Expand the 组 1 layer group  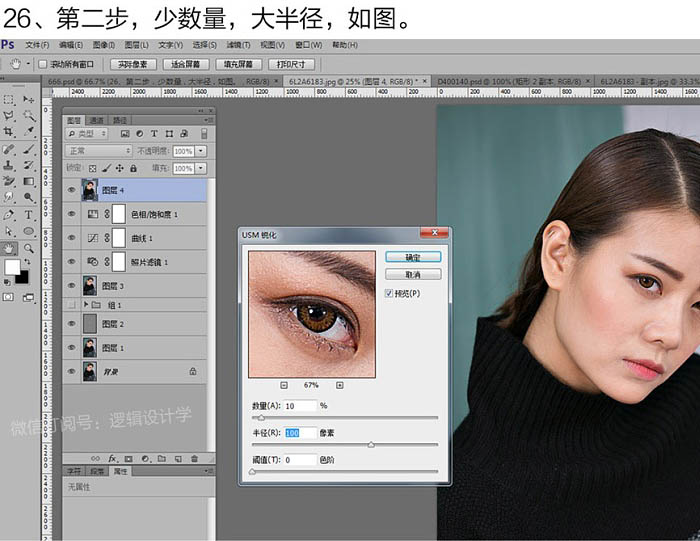(x=86, y=304)
